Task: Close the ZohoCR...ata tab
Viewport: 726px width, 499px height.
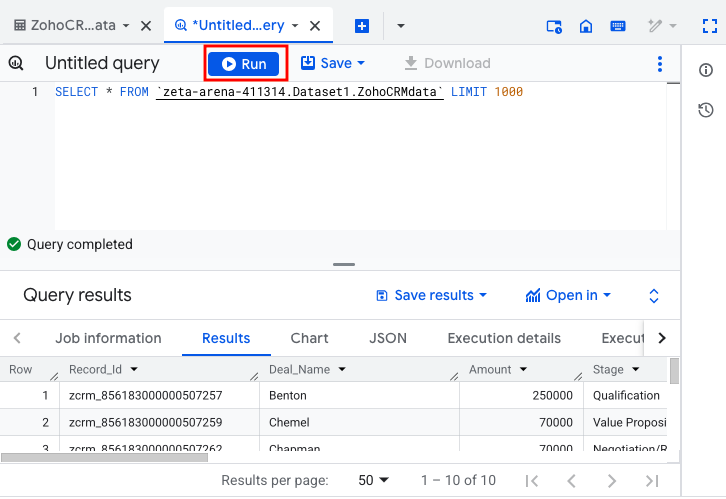Action: point(146,26)
